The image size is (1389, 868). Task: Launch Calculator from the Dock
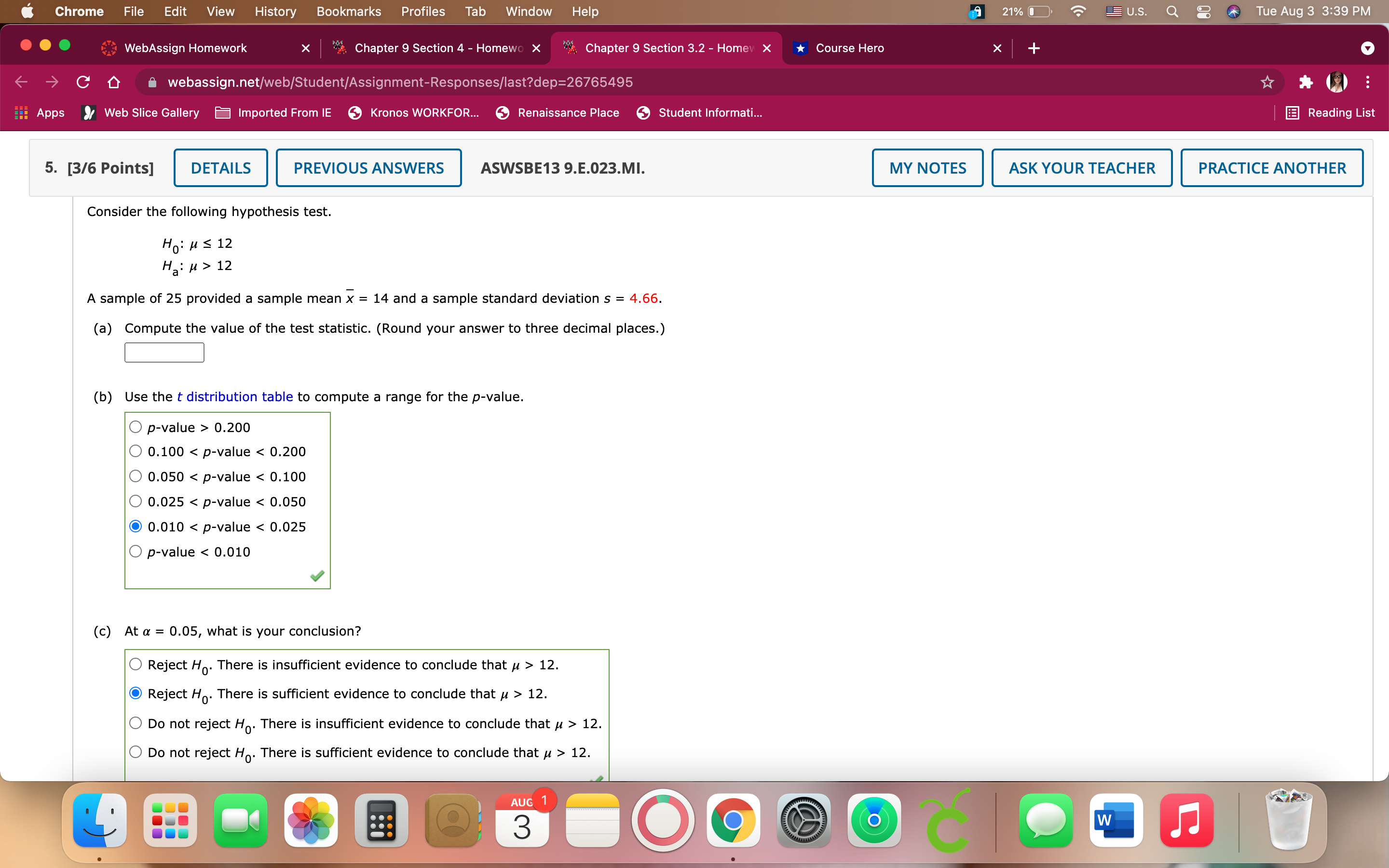pyautogui.click(x=381, y=820)
